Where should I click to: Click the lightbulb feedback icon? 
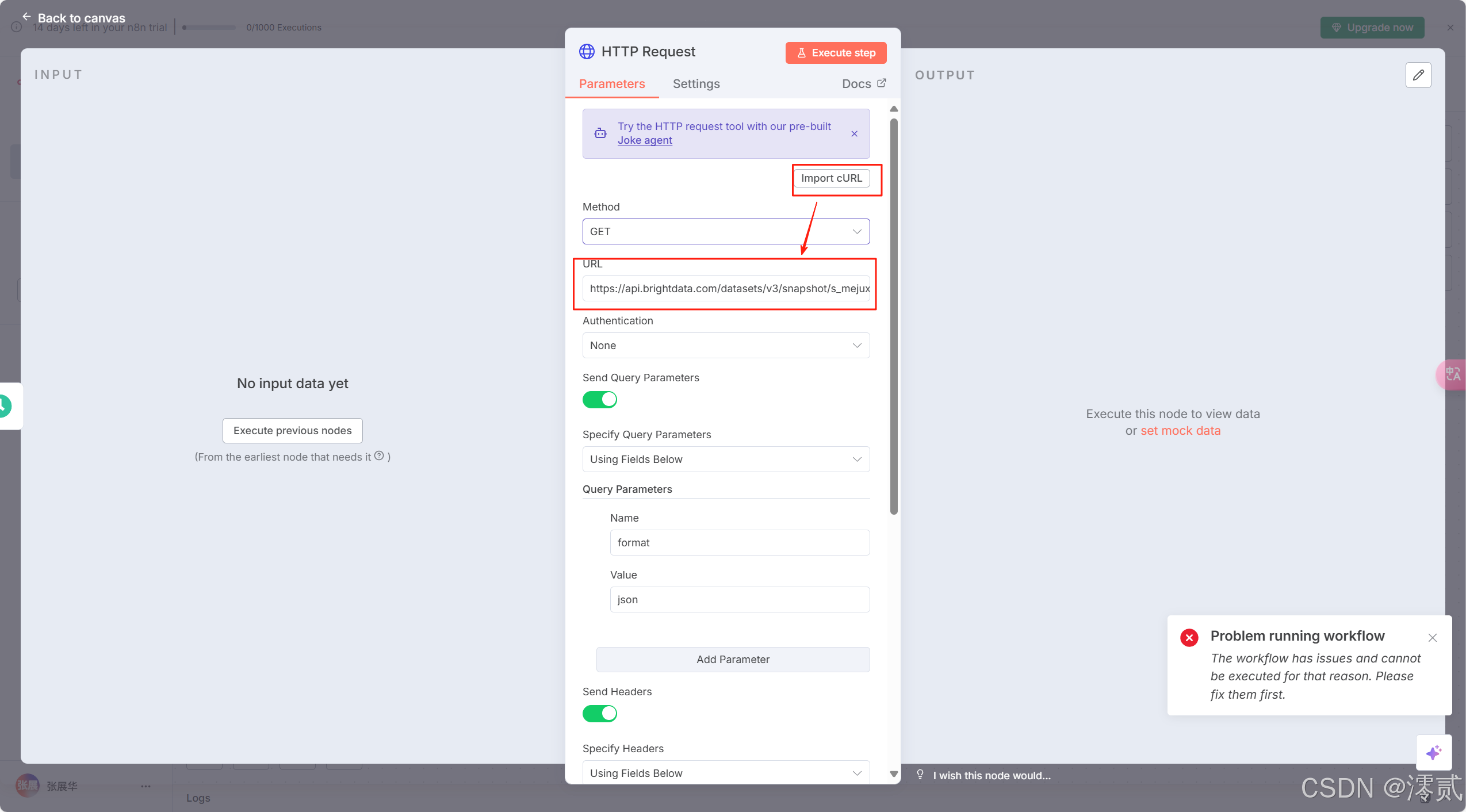(920, 775)
